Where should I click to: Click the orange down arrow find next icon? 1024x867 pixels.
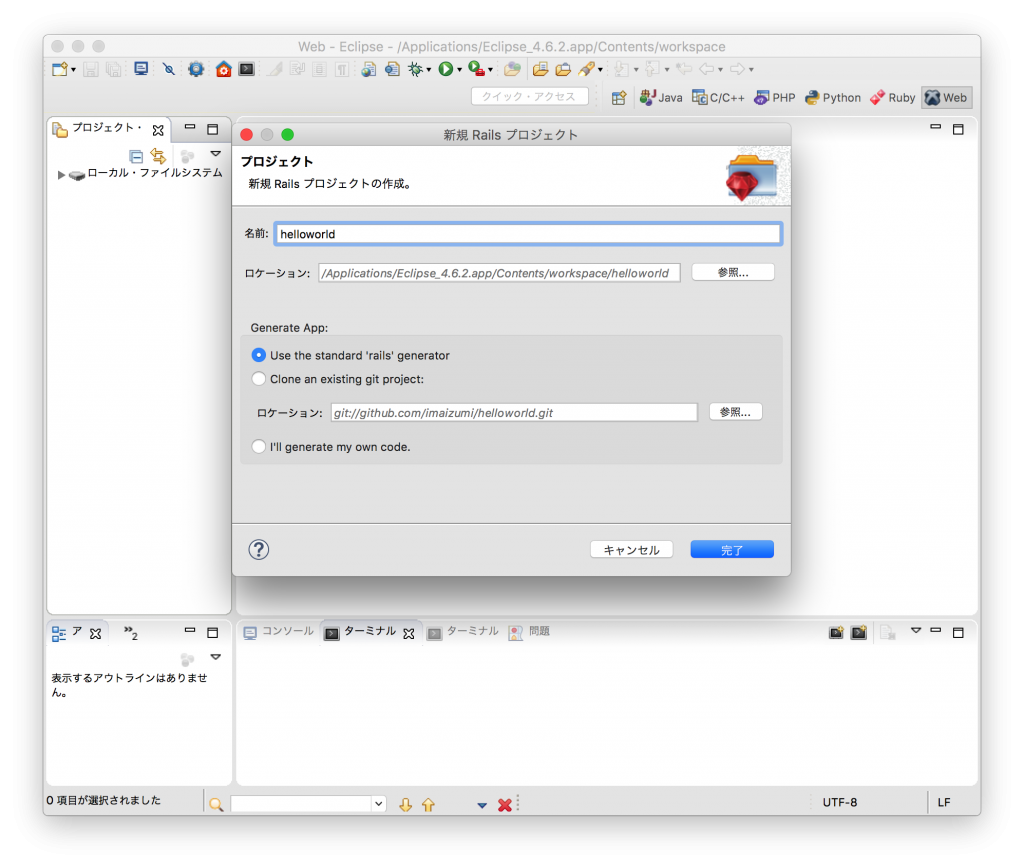click(x=406, y=804)
